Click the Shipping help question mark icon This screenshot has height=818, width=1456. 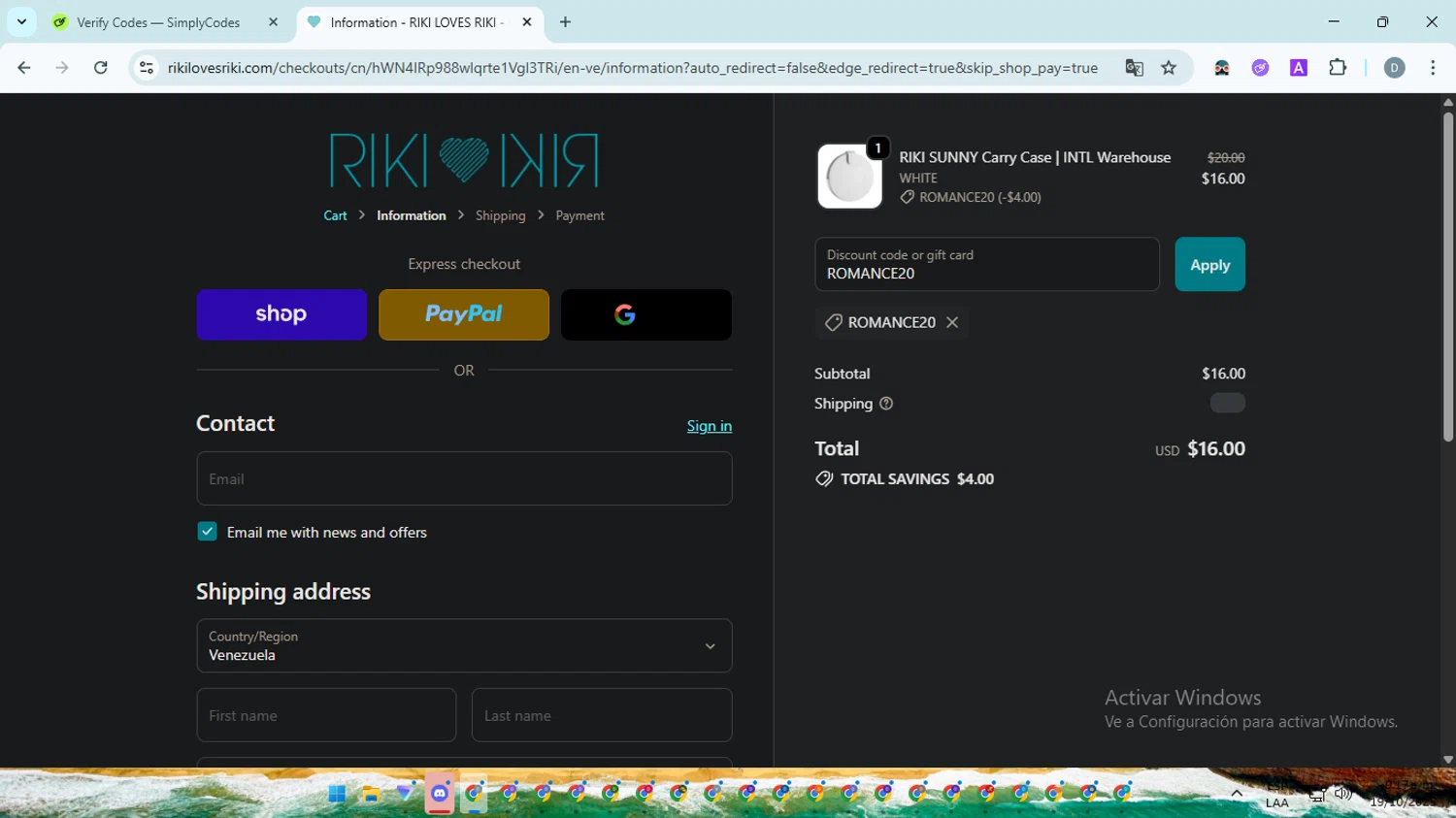click(x=886, y=404)
